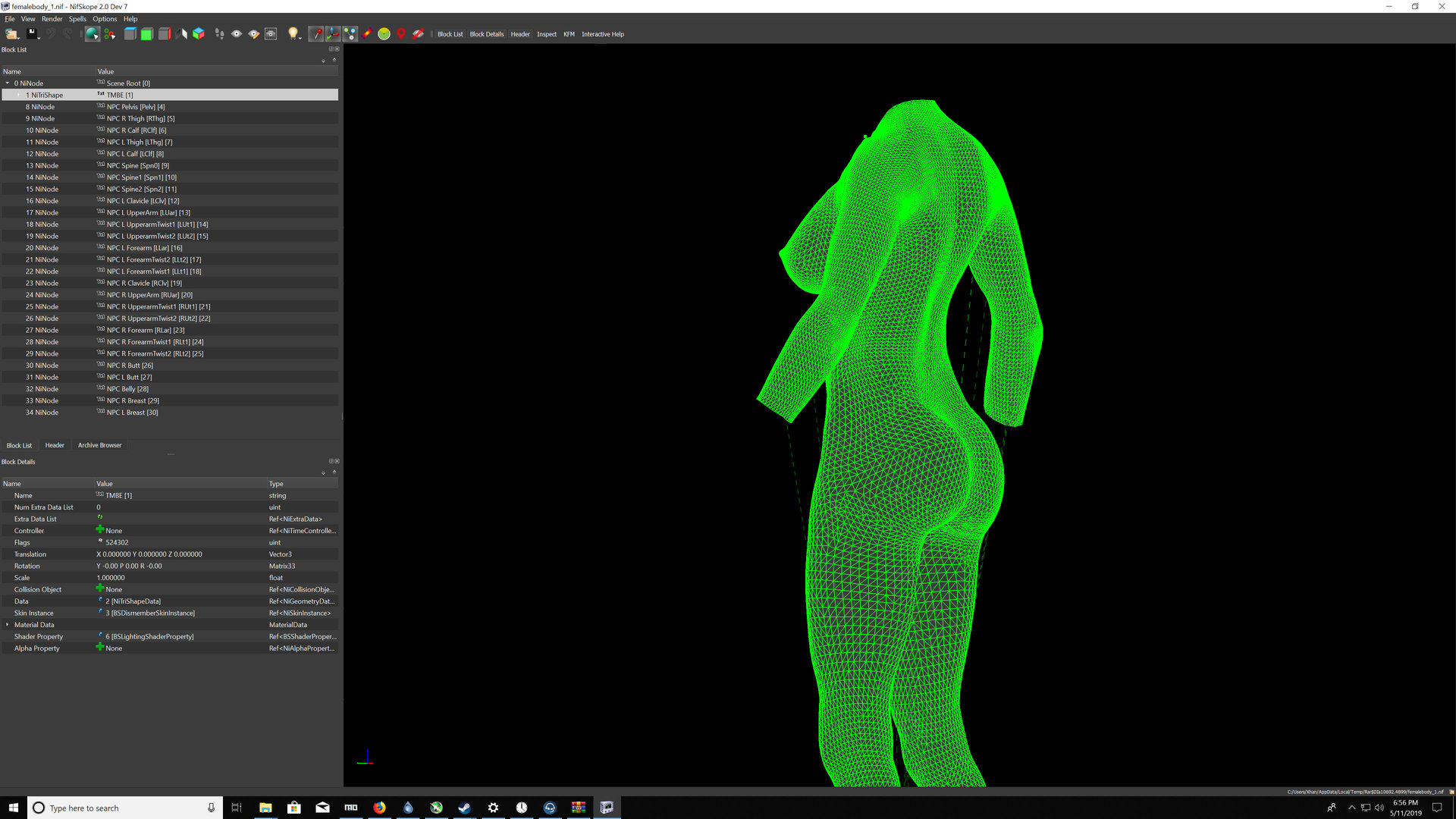Screen dimensions: 1456x819
Task: Collapse the 0 NiNode Scene Root tree
Action: (8, 83)
